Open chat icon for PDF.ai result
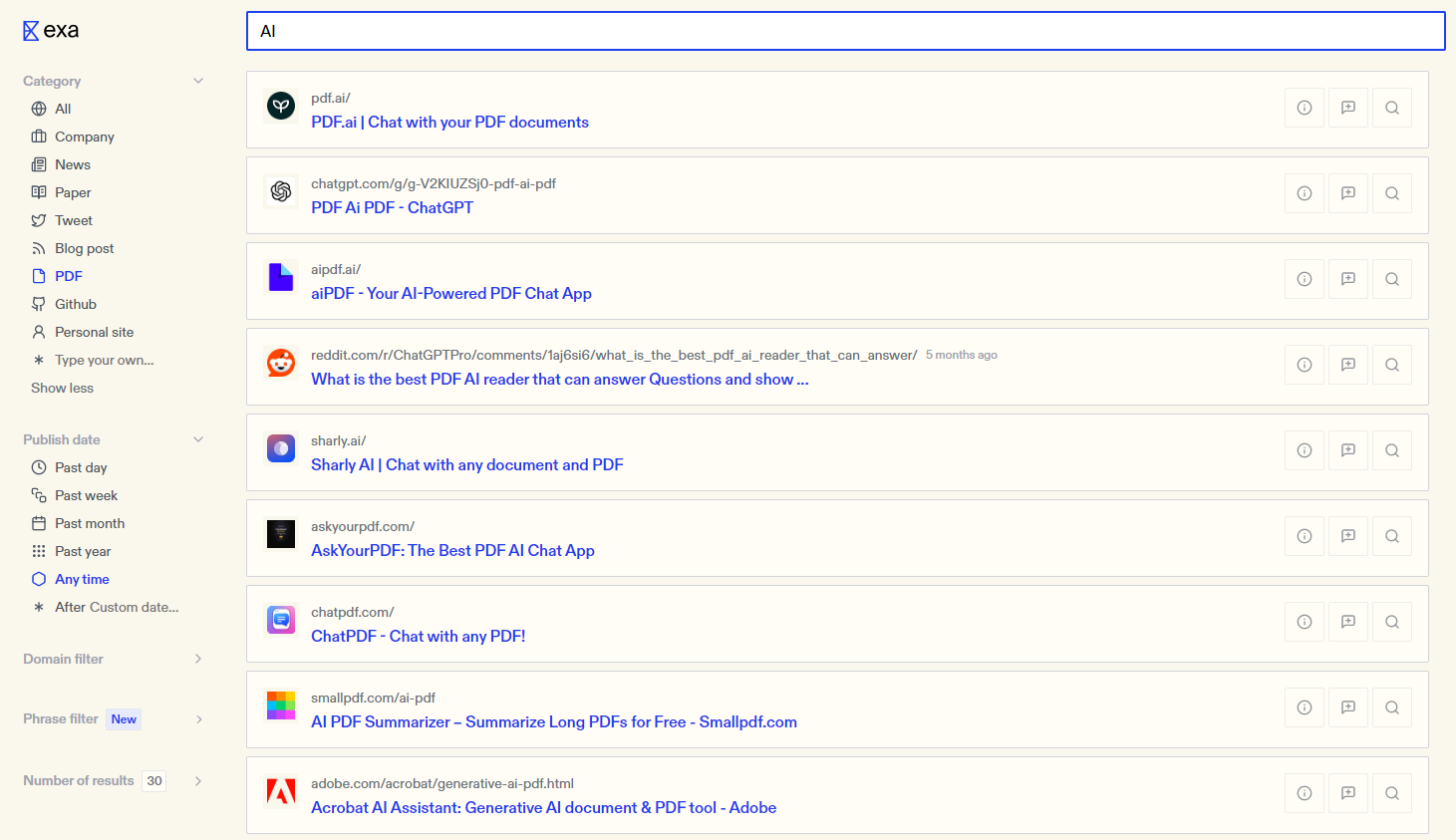 (x=1348, y=108)
